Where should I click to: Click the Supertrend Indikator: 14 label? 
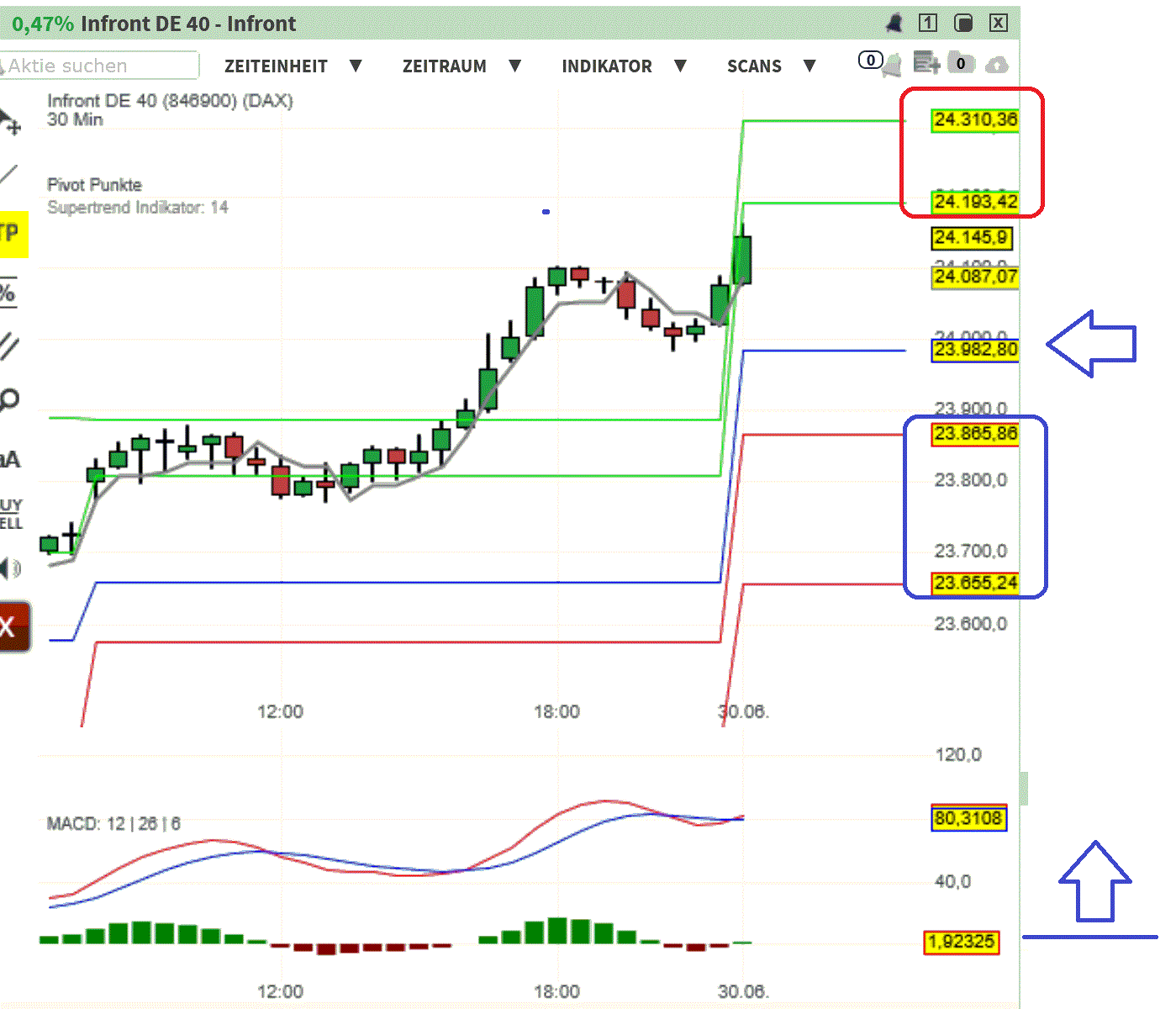coord(139,208)
